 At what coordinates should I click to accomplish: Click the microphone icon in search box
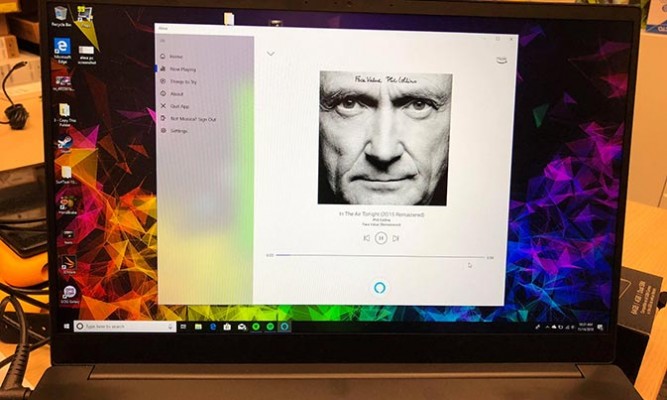click(170, 327)
